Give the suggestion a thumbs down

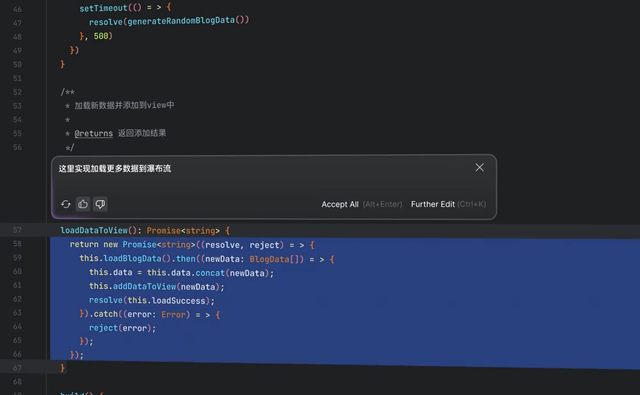(100, 204)
